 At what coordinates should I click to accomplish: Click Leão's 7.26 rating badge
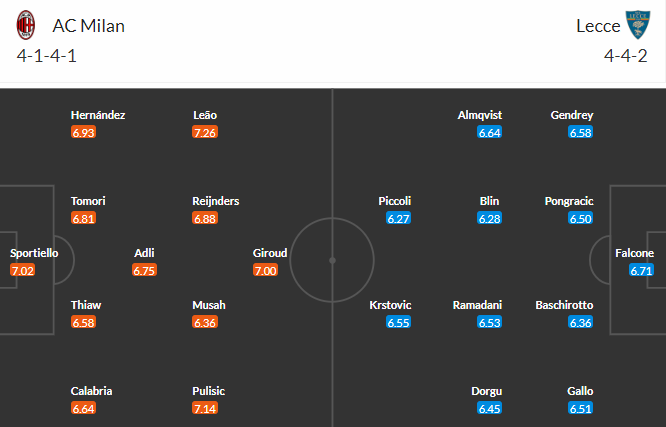205,132
